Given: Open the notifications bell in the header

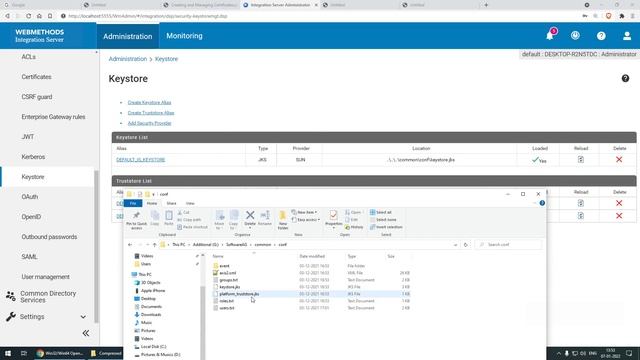Looking at the screenshot, I should coord(550,36).
